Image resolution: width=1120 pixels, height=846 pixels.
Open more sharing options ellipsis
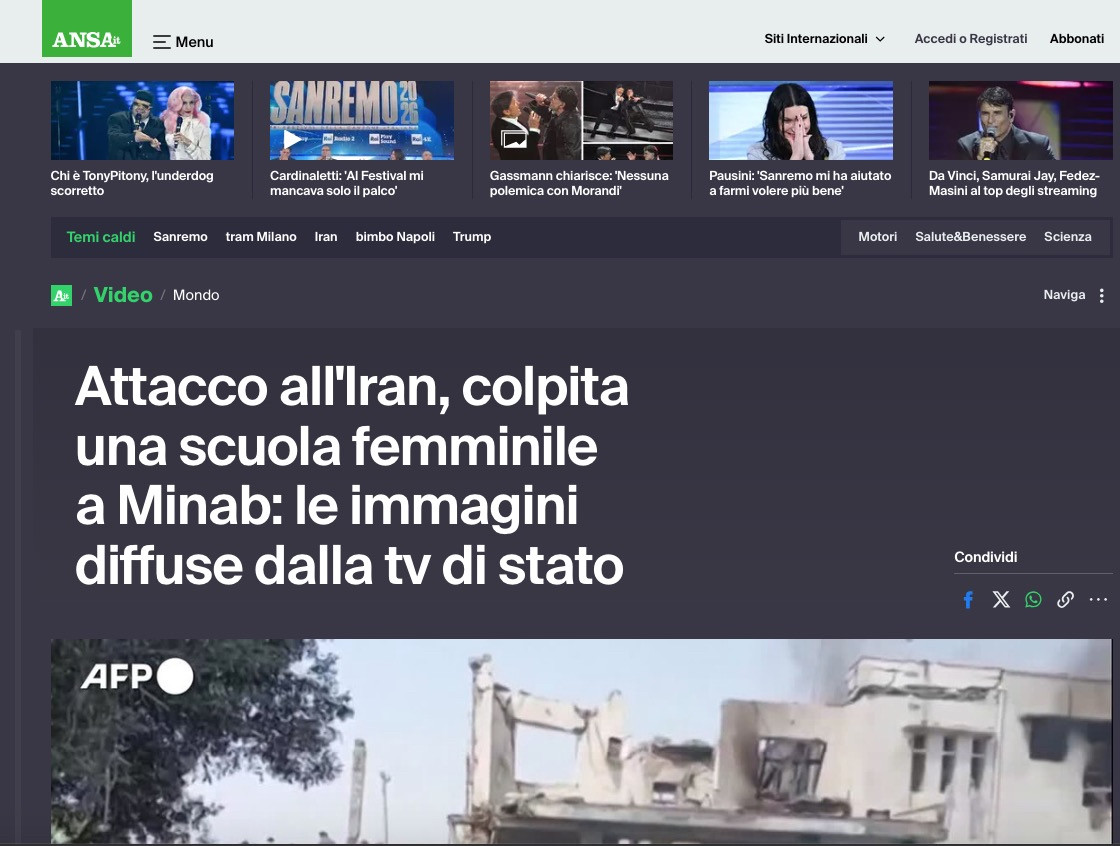tap(1098, 599)
